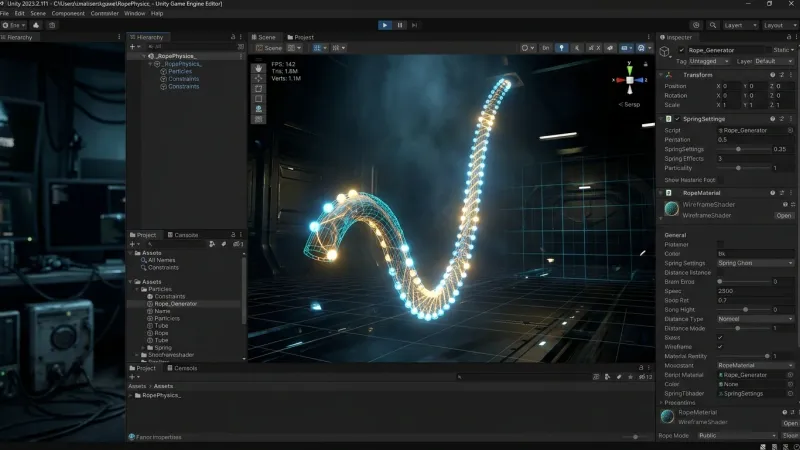800x450 pixels.
Task: Toggle the Wireframe checkbox
Action: [720, 346]
